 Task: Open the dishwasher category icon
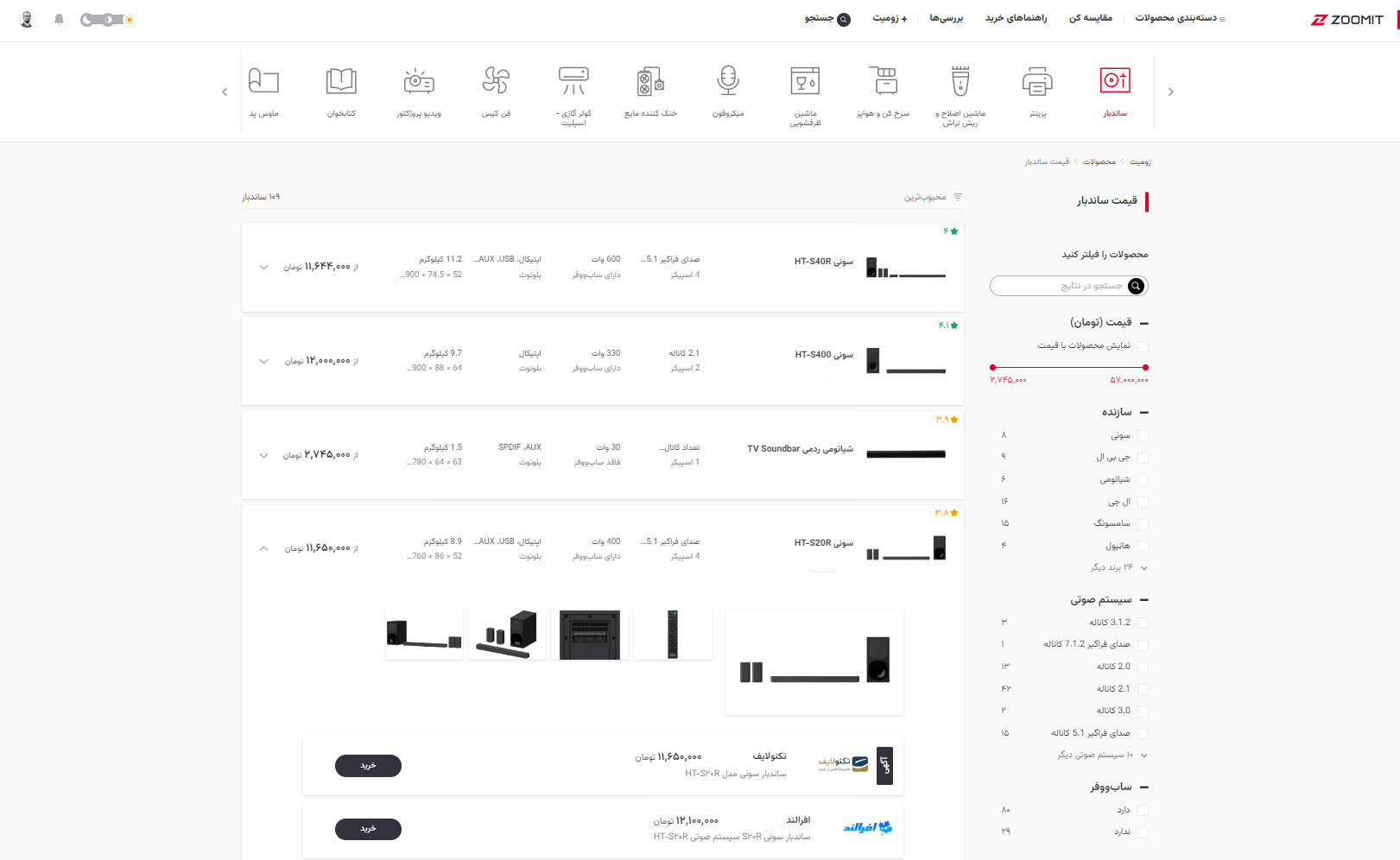(805, 81)
